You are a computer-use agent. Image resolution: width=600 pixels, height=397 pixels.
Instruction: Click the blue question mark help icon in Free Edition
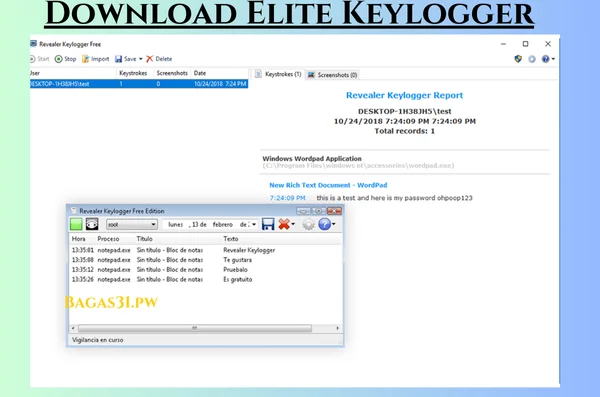coord(324,224)
